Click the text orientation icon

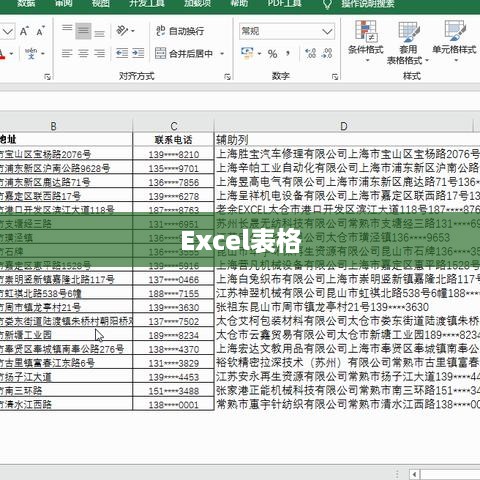pyautogui.click(x=122, y=31)
